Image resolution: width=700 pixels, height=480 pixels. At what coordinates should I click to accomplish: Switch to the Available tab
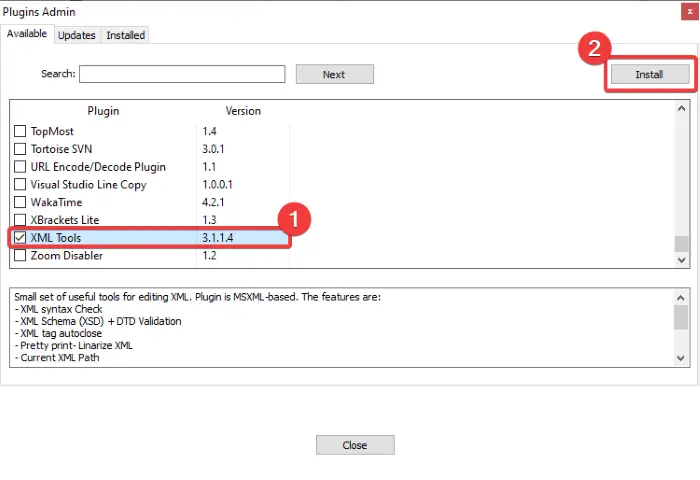(x=27, y=34)
